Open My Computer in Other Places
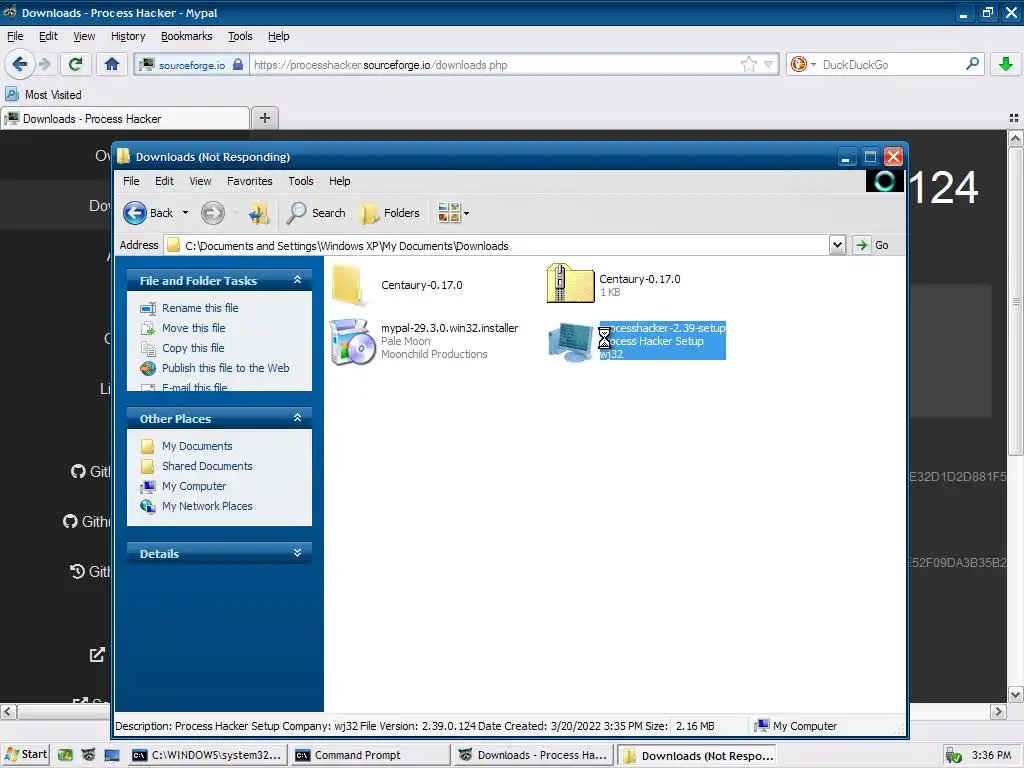The image size is (1024, 768). pyautogui.click(x=194, y=487)
